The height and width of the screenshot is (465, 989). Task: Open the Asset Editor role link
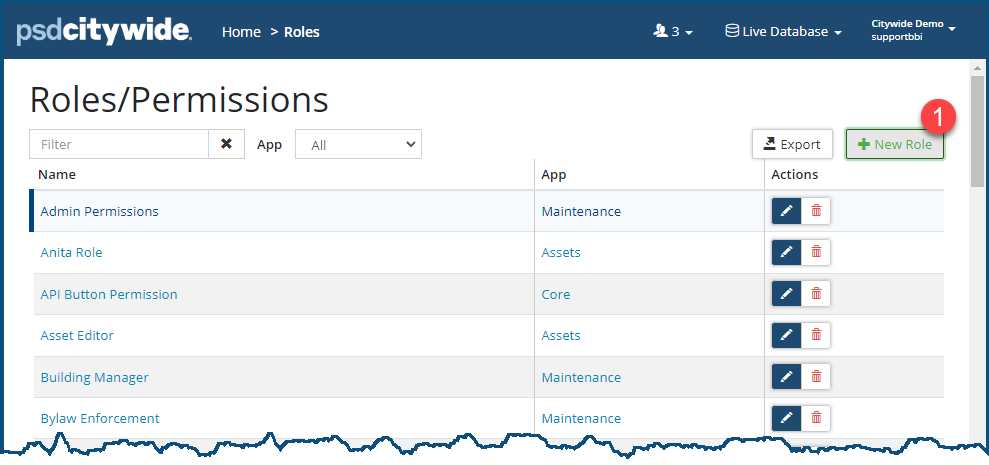[77, 336]
